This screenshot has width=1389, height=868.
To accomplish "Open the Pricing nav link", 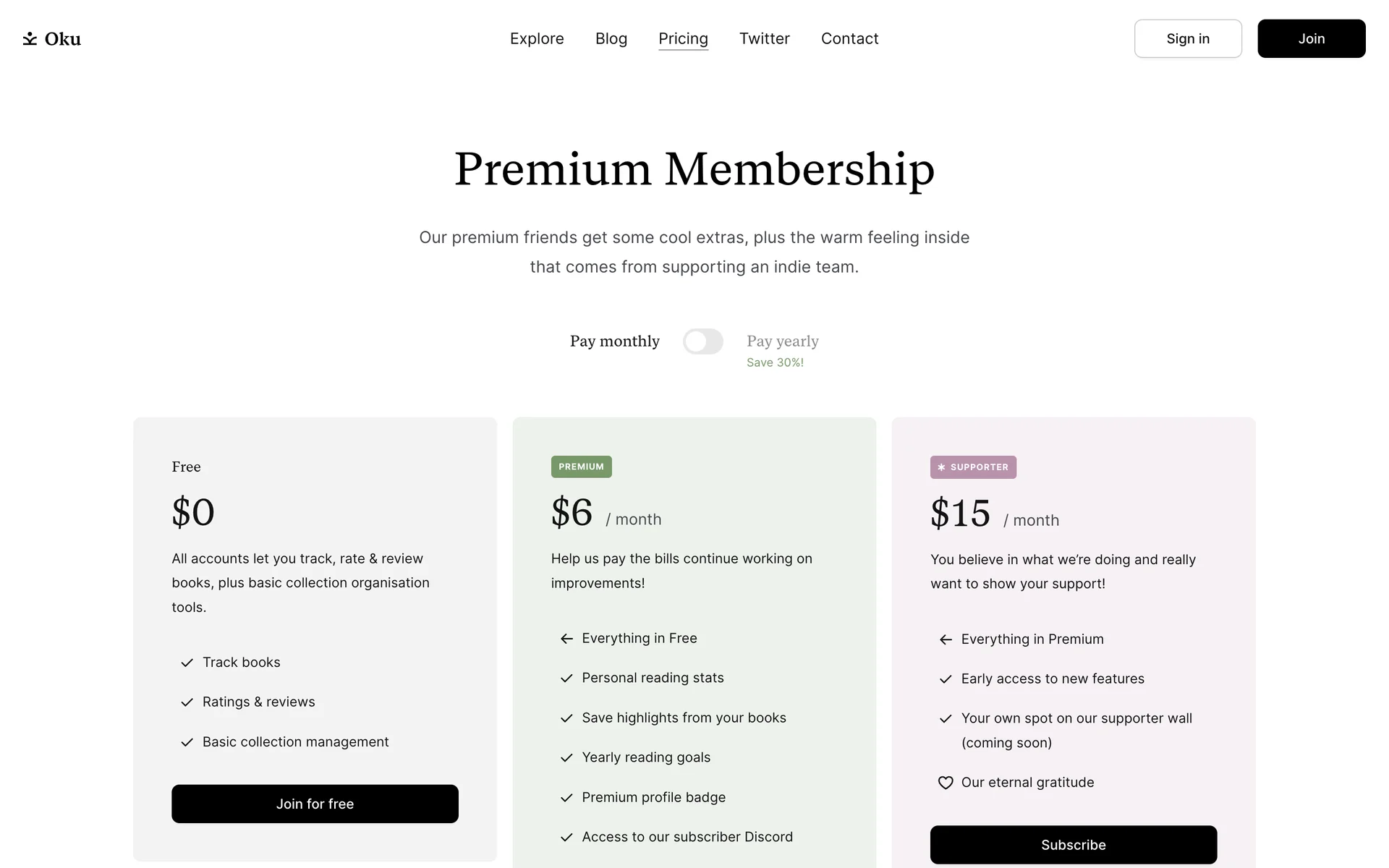I will 683,39.
